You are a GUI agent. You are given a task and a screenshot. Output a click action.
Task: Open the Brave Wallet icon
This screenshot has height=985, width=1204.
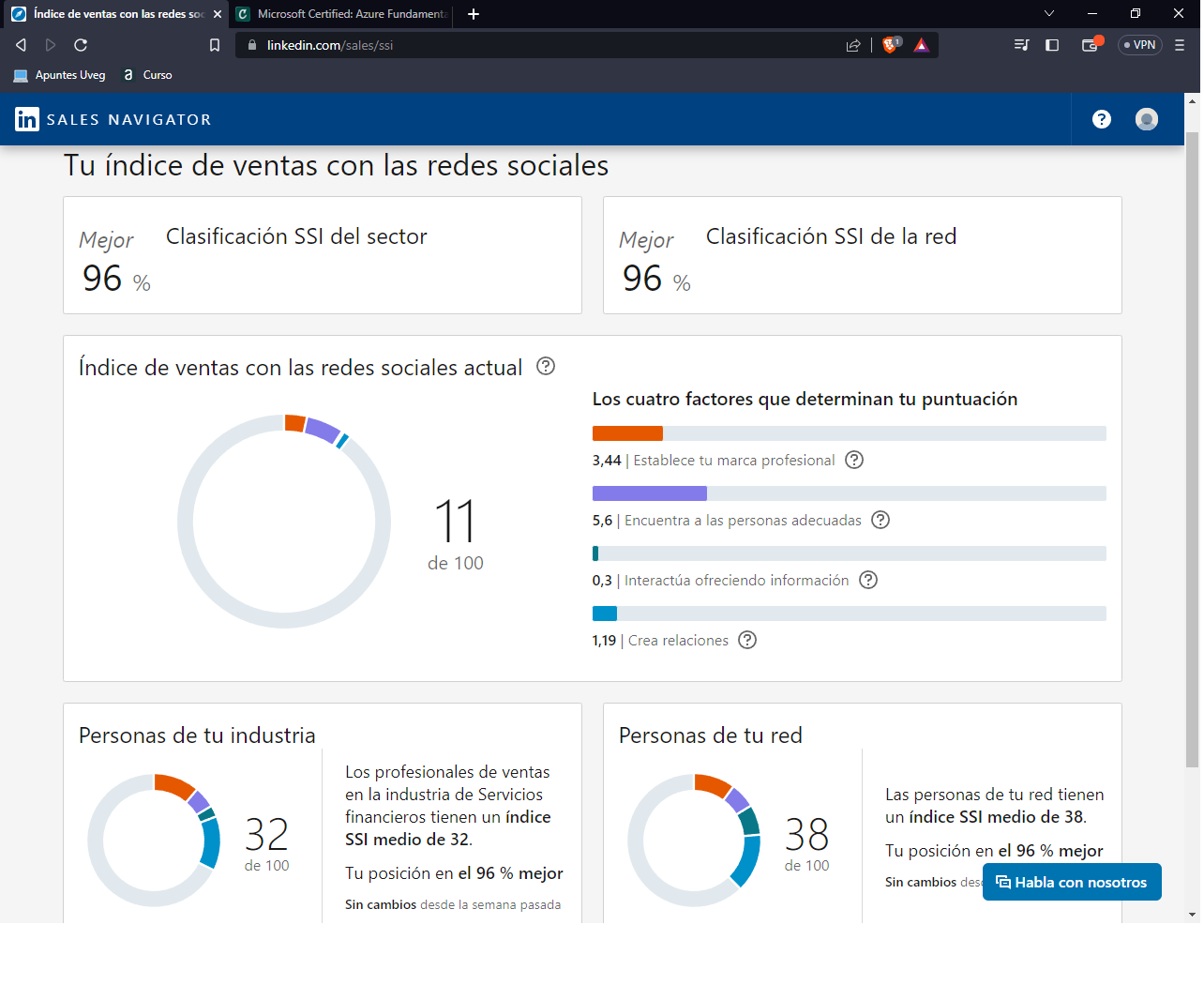coord(1091,45)
